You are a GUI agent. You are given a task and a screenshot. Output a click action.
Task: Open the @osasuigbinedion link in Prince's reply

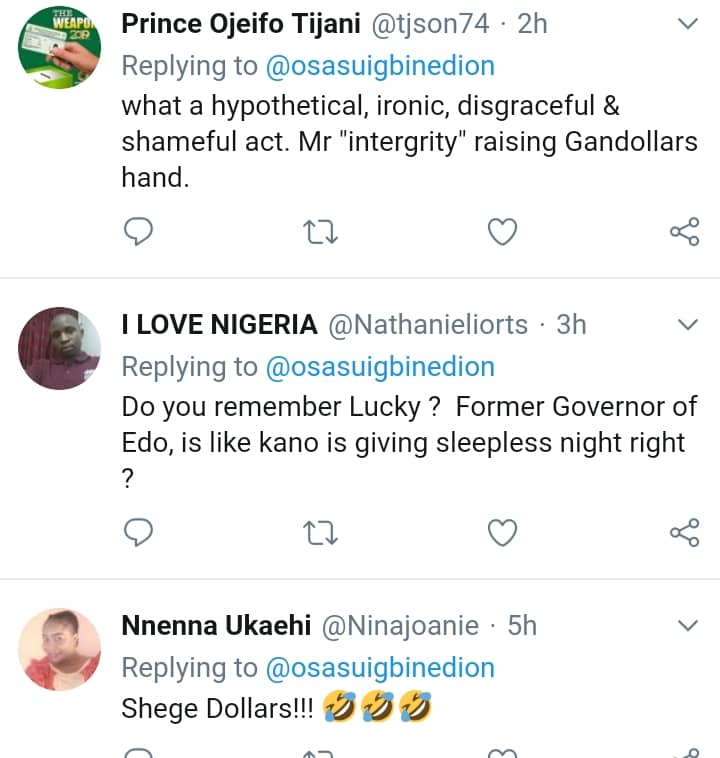click(379, 66)
